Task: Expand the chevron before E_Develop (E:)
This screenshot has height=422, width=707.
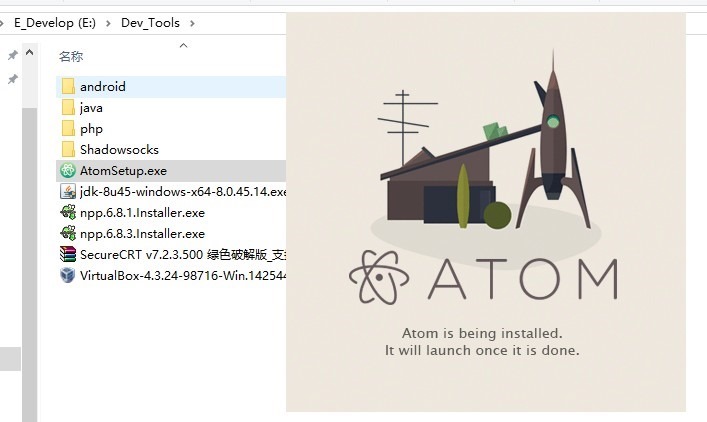Action: [x=4, y=22]
